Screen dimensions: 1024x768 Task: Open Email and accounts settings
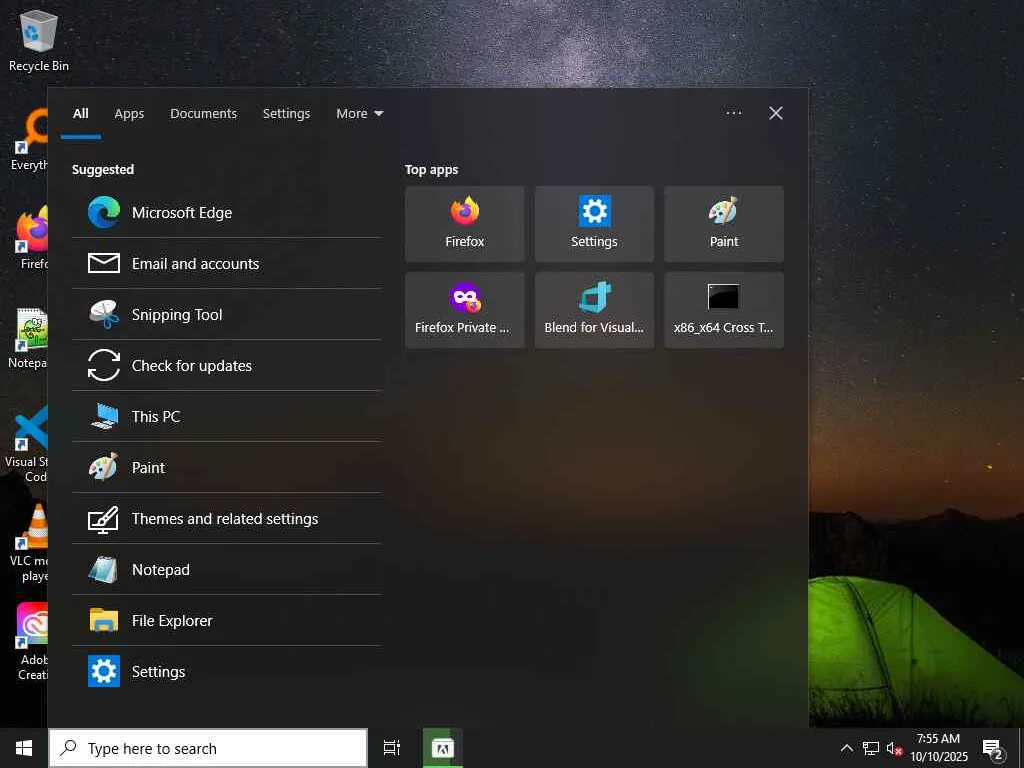pos(226,263)
